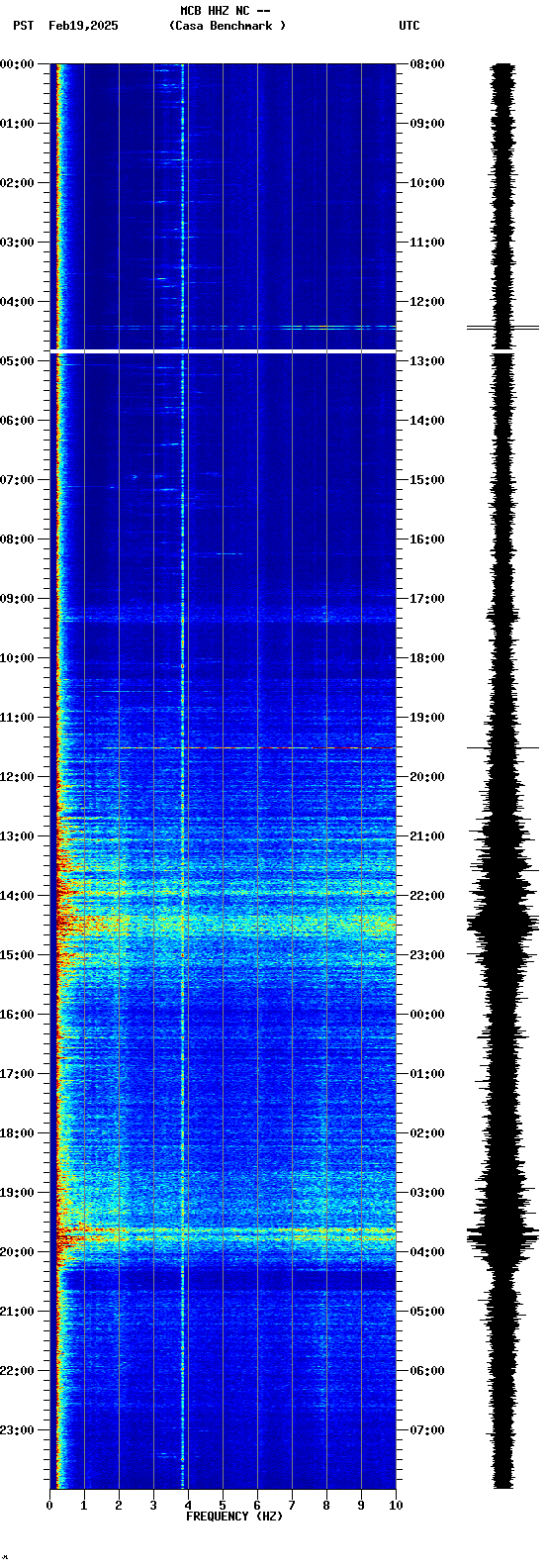Click the UTC 22:00 time label

[427, 896]
